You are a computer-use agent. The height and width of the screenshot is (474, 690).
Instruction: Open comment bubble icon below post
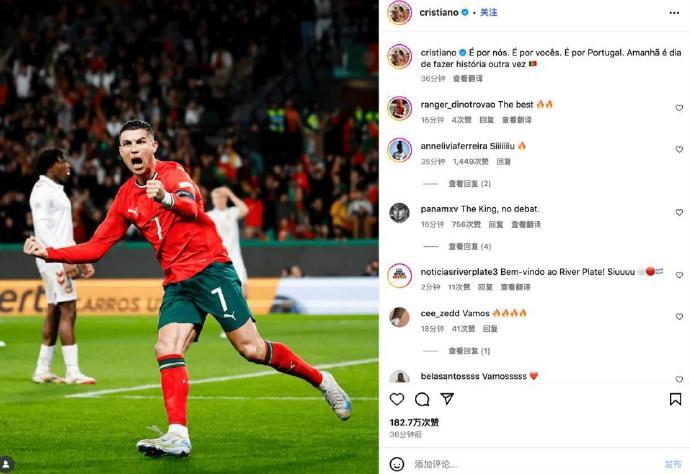tap(422, 399)
